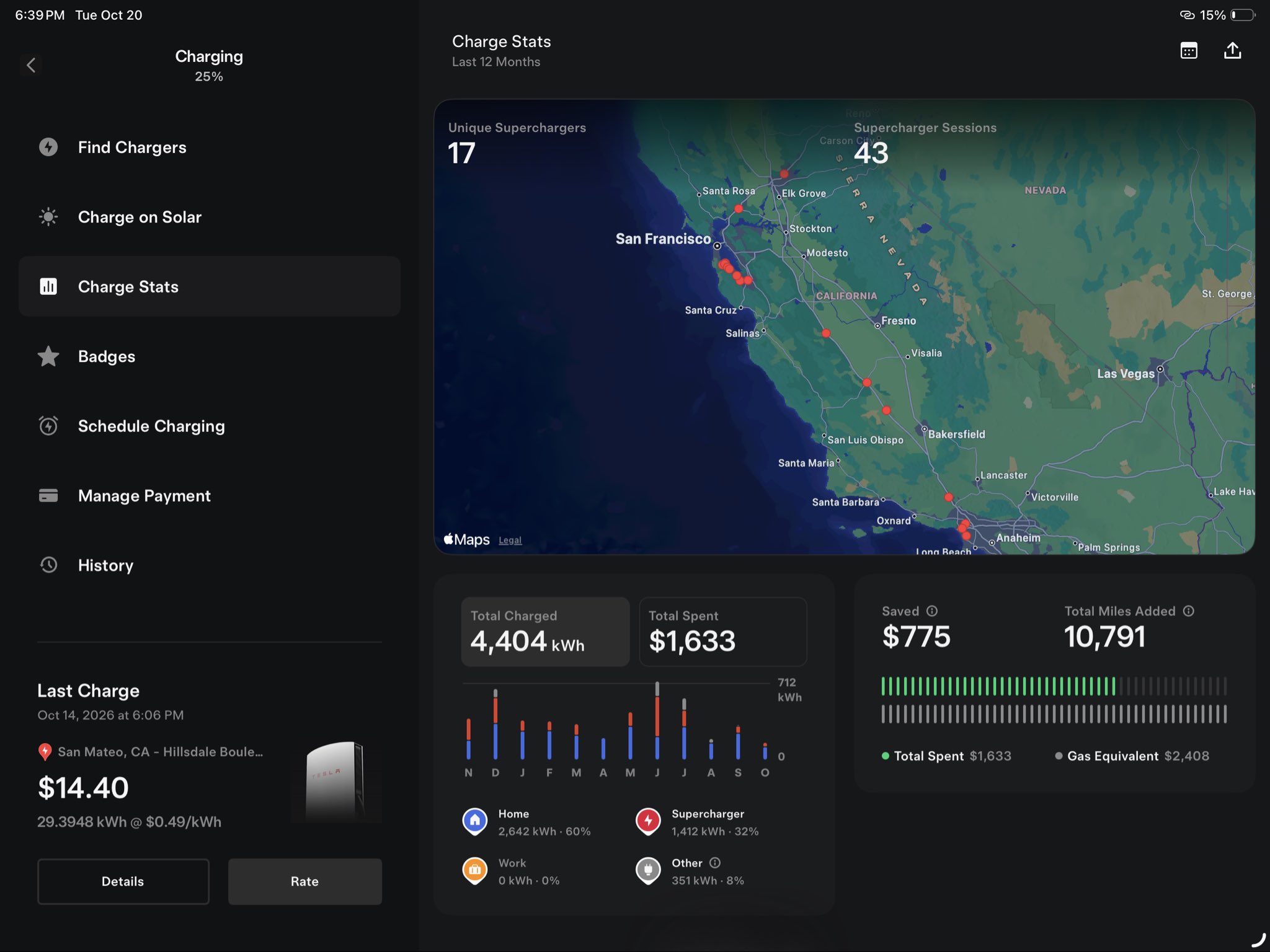Select the Total Spent card
This screenshot has height=952, width=1270.
(x=723, y=632)
